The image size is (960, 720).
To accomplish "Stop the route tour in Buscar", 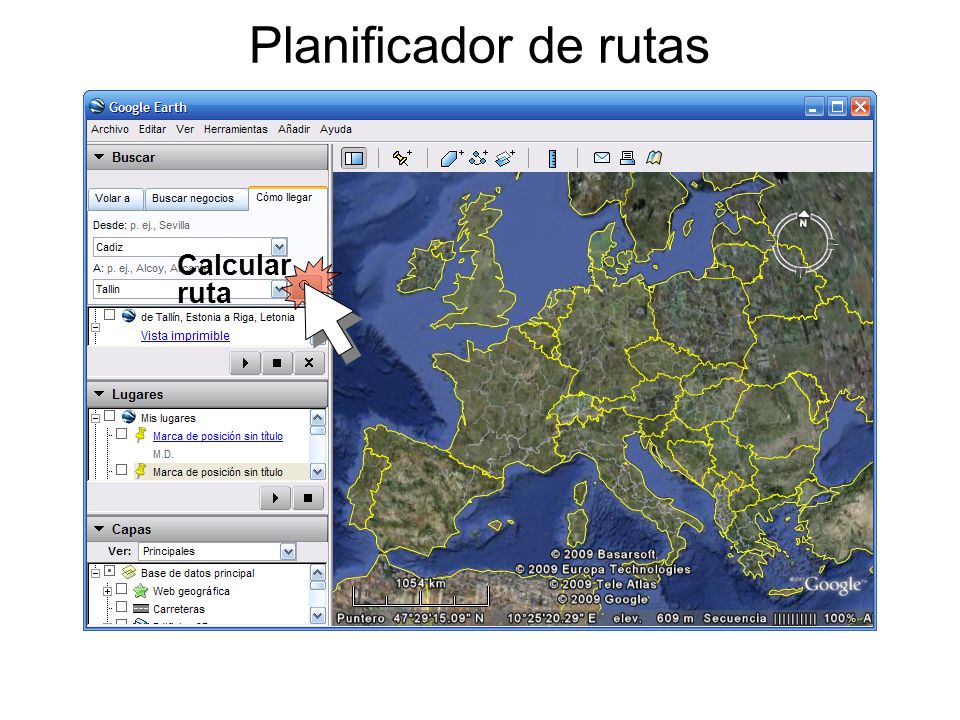I will (x=277, y=363).
